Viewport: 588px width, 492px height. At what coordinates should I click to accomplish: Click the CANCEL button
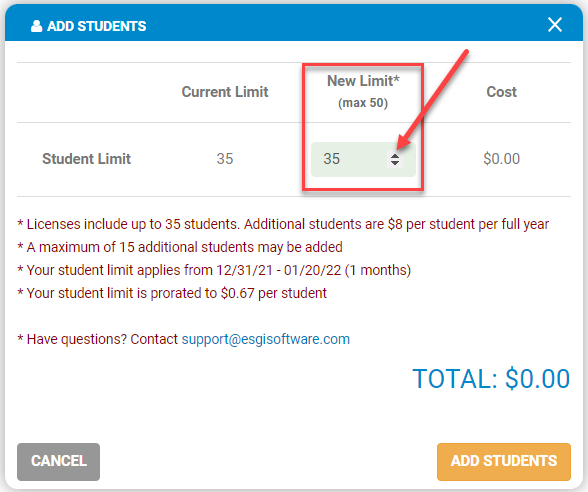tap(58, 461)
